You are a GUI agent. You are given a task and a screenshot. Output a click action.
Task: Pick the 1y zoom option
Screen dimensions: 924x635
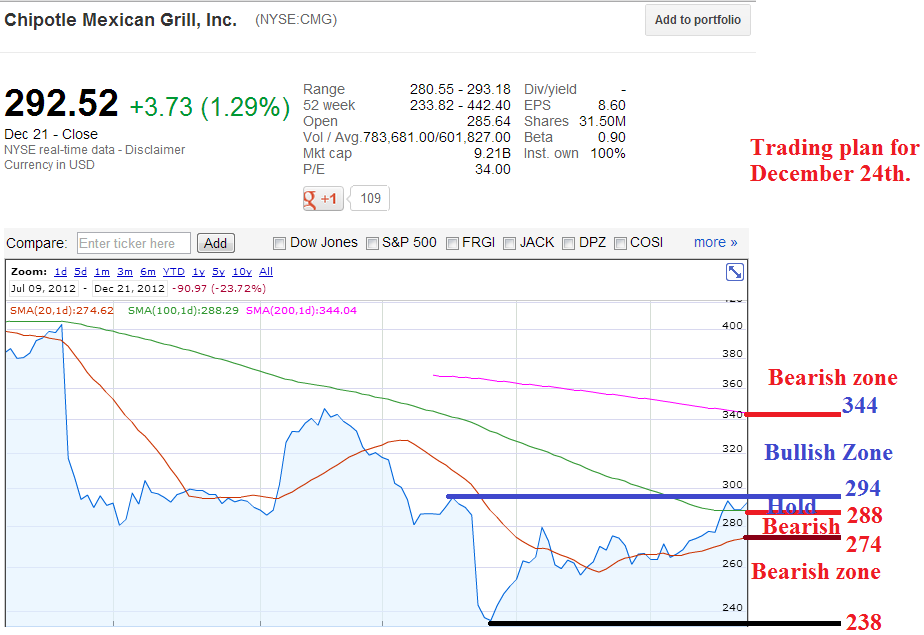tap(199, 272)
